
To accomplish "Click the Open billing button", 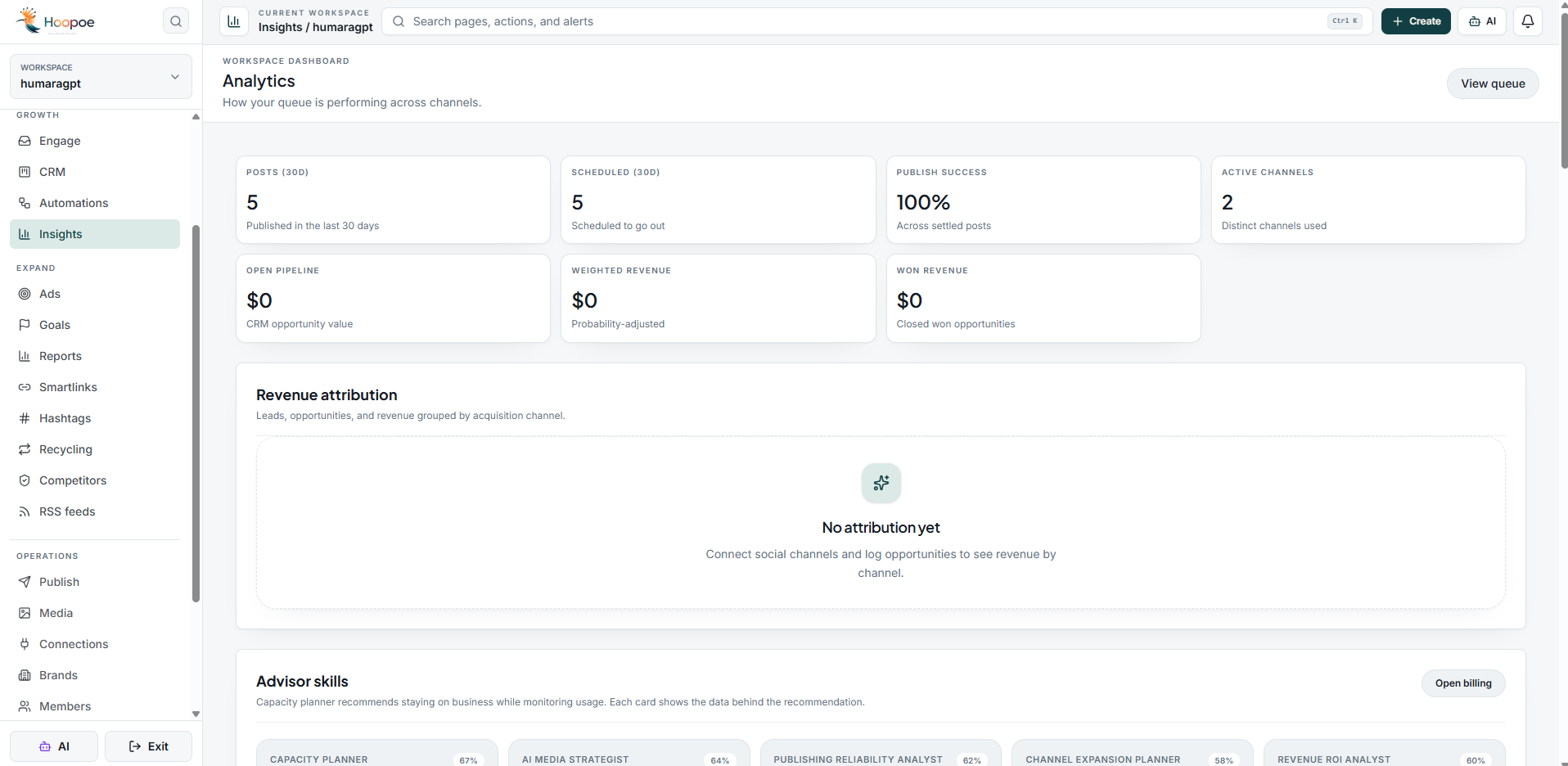I will 1463,683.
